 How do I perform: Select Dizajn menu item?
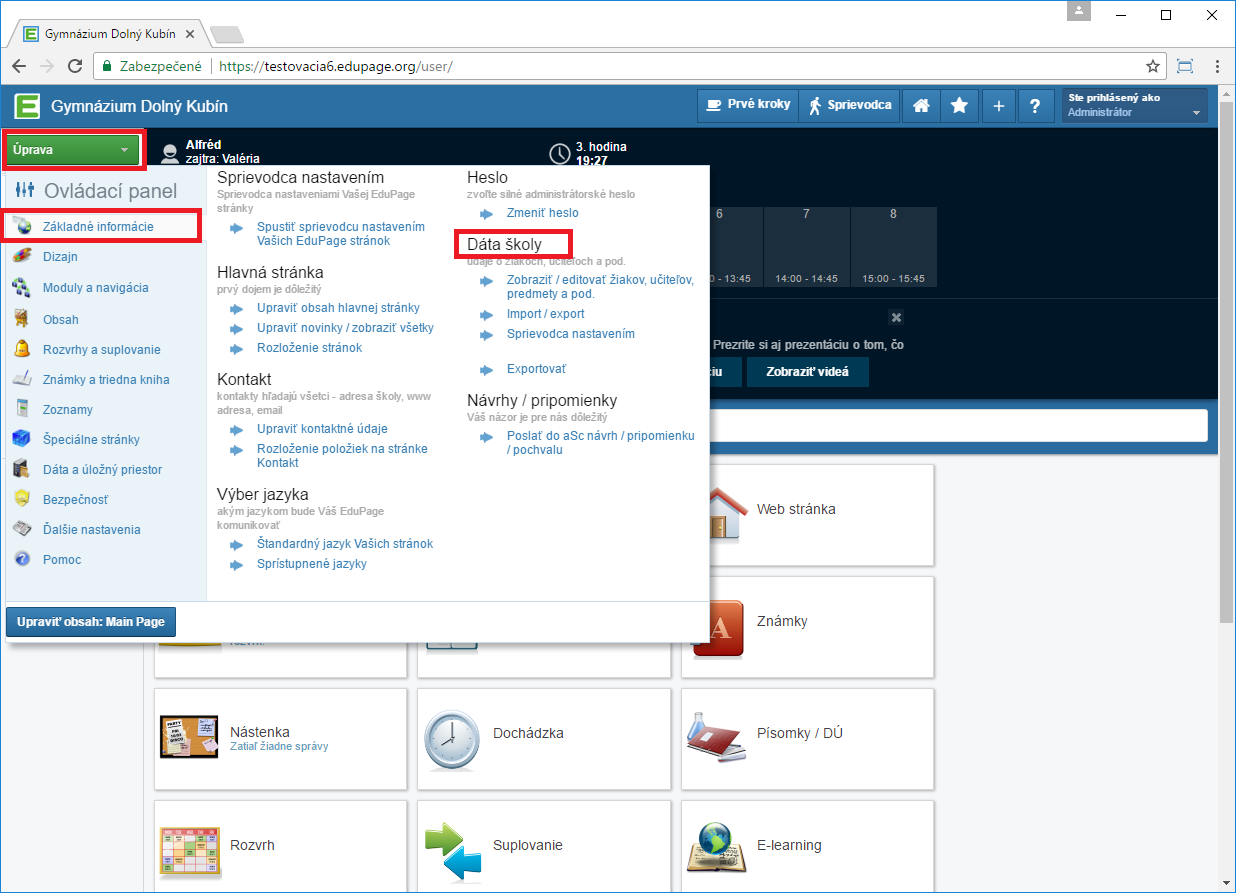tap(60, 257)
